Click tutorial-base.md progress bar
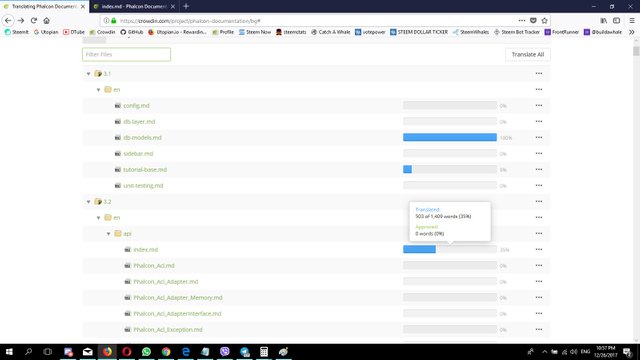 coord(450,169)
